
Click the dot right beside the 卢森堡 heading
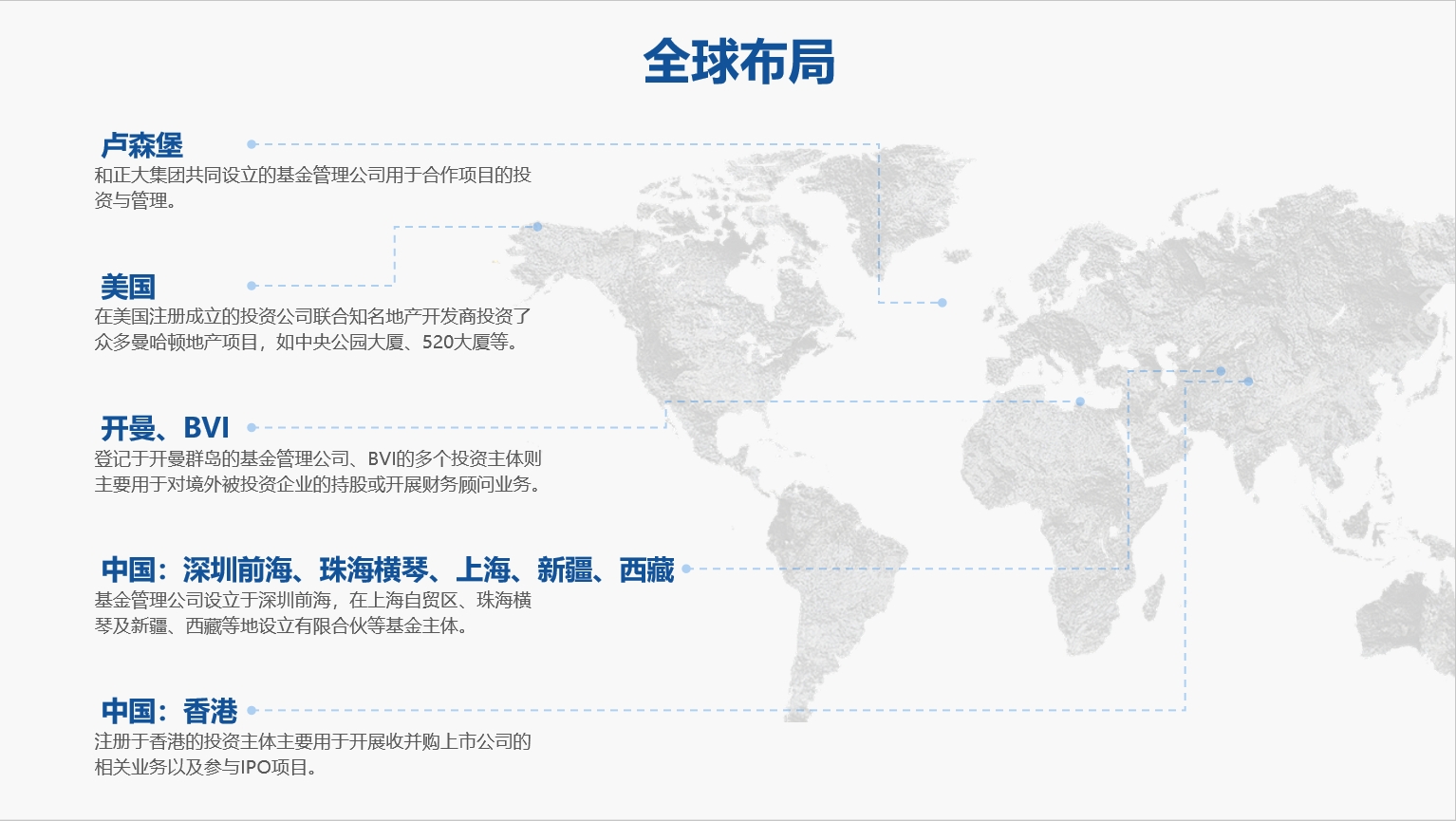click(252, 144)
